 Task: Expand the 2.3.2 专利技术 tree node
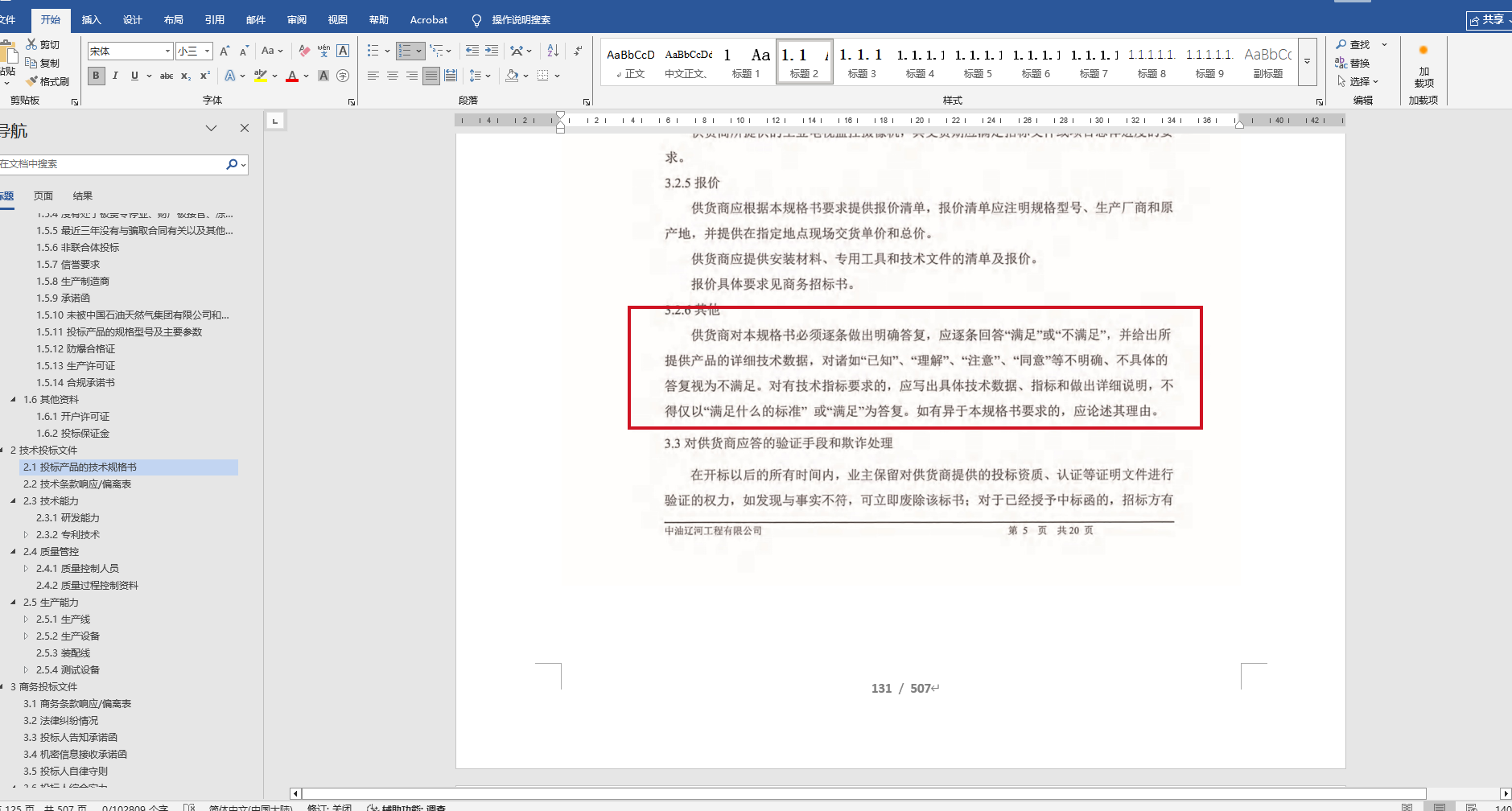pyautogui.click(x=26, y=535)
